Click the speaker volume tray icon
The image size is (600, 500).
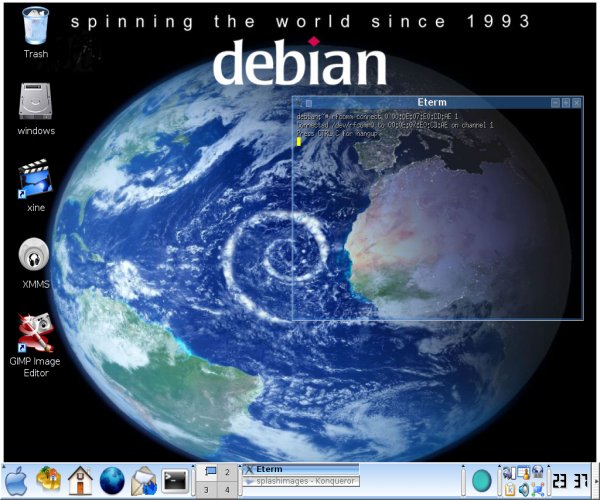tap(523, 489)
